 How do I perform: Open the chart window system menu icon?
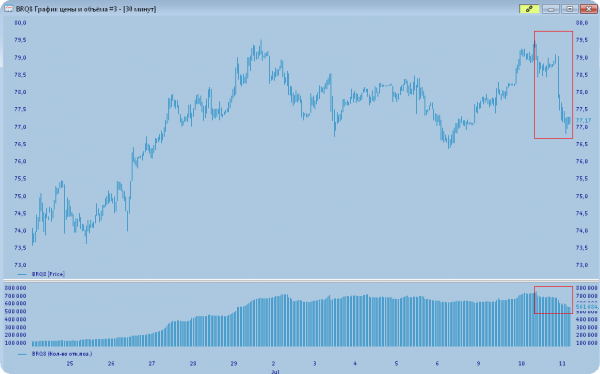(8, 8)
